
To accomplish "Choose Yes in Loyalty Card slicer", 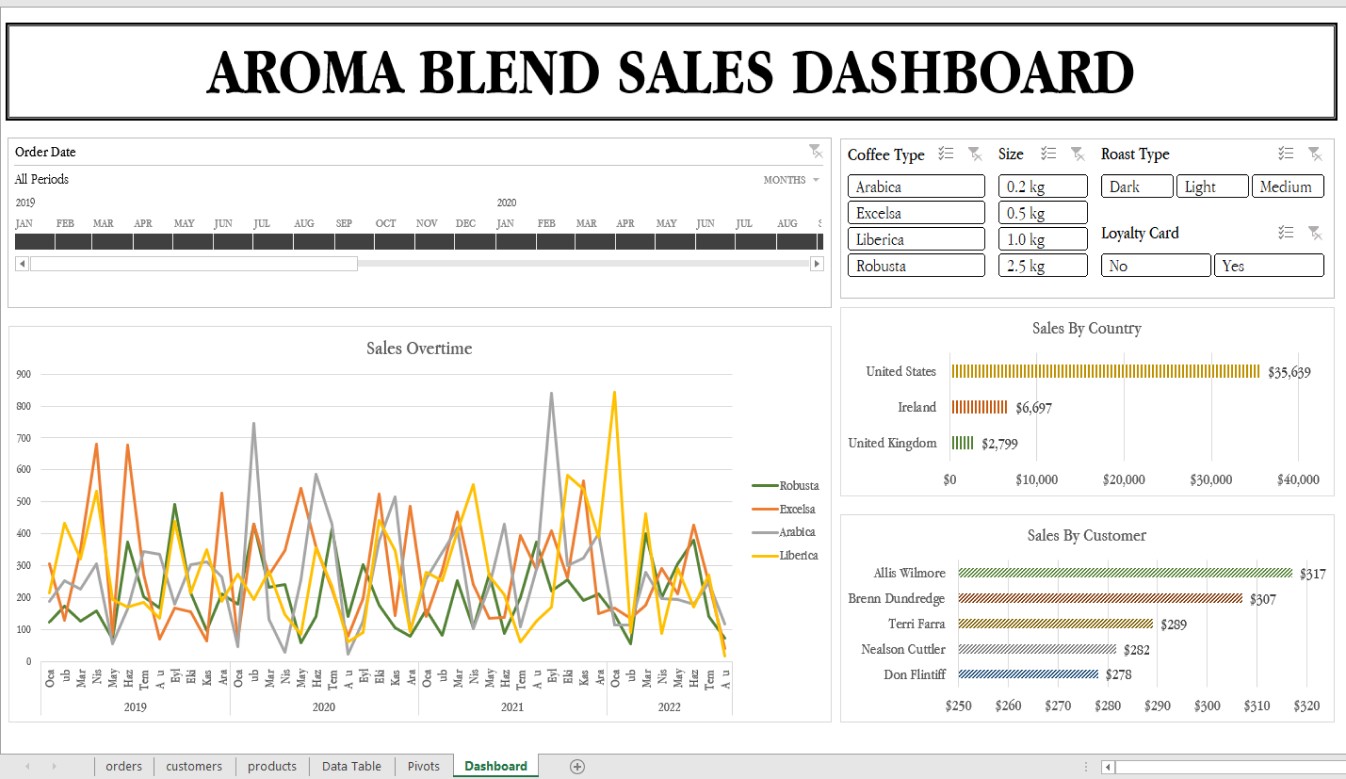I will coord(1269,266).
